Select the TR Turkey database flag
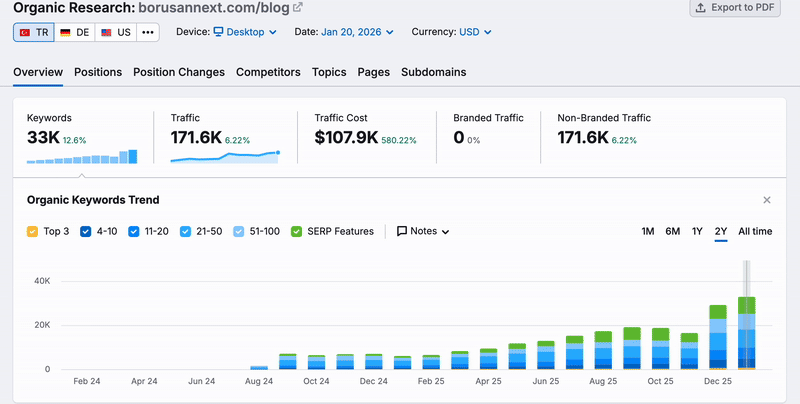Screen dimensions: 800x404 point(32,32)
